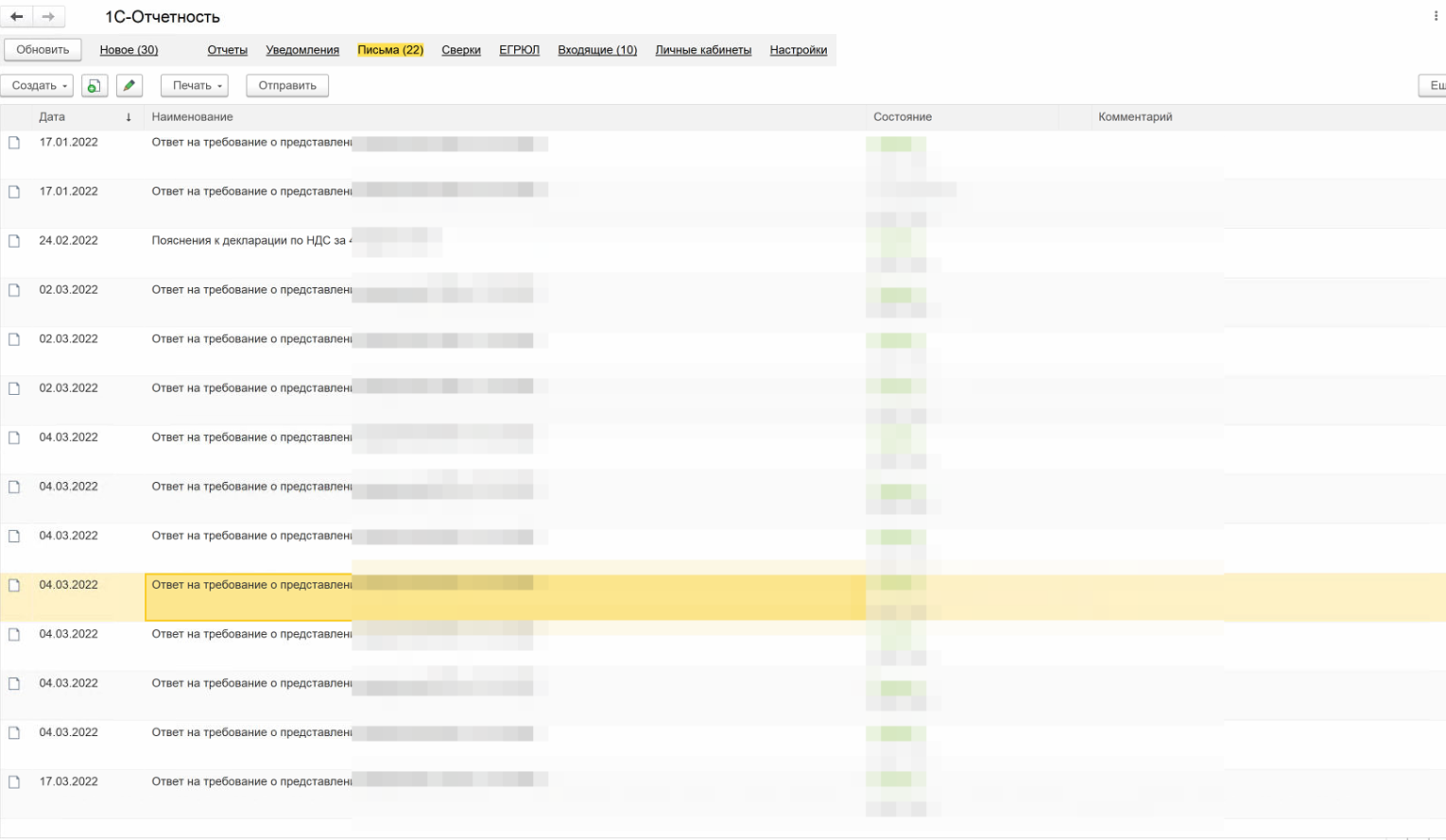Expand the Печать dropdown
The height and width of the screenshot is (840, 1446).
pos(195,86)
